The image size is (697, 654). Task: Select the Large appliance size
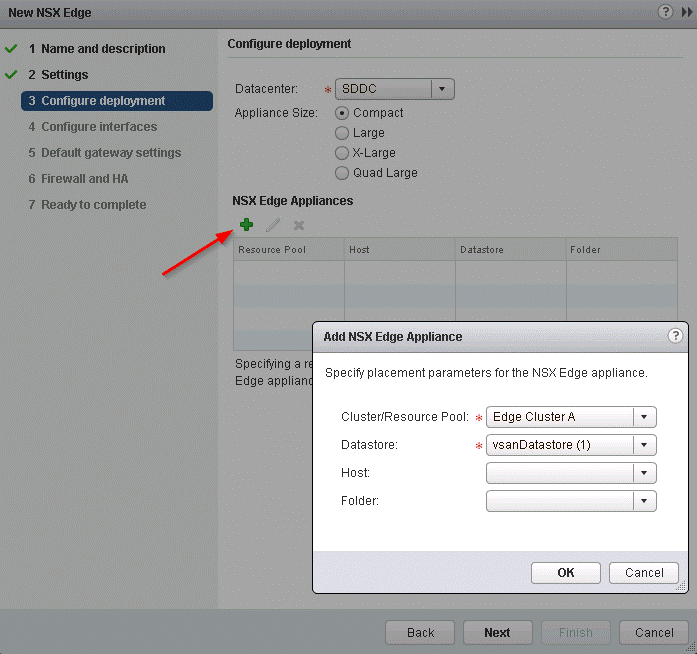(x=342, y=133)
